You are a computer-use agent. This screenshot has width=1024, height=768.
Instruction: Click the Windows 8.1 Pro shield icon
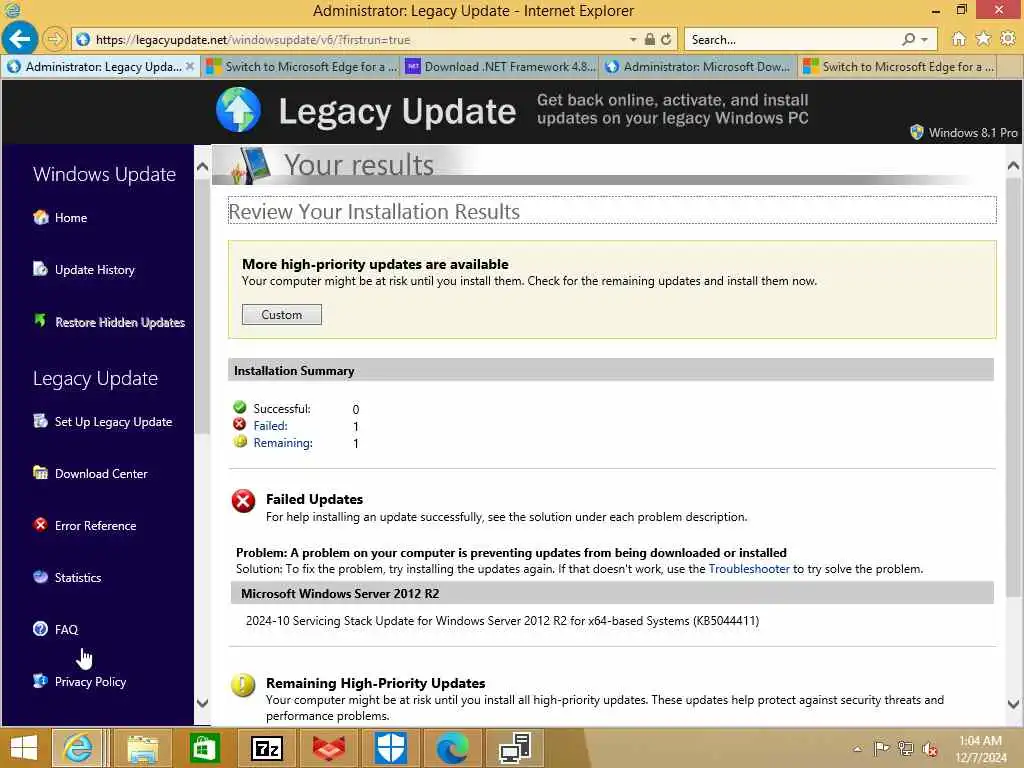pos(916,133)
